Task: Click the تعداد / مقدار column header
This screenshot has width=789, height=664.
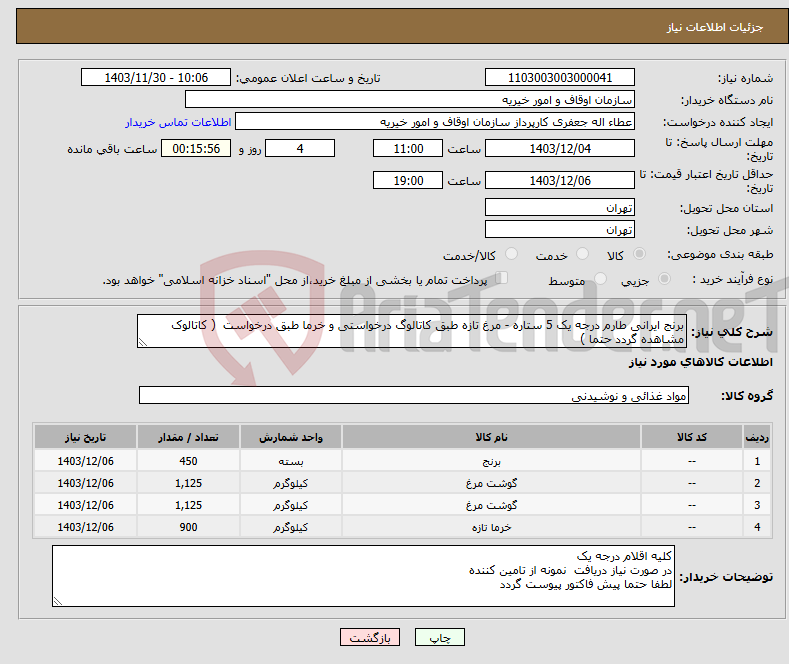Action: coord(188,437)
